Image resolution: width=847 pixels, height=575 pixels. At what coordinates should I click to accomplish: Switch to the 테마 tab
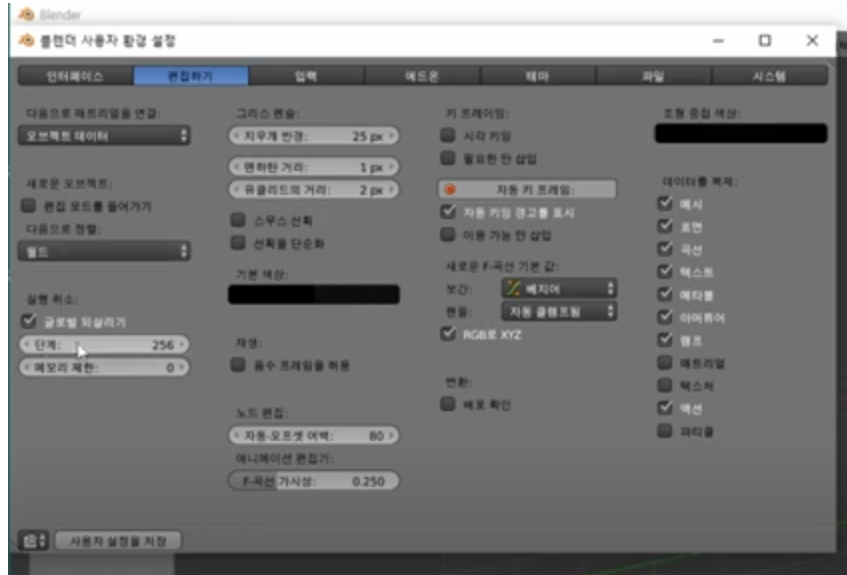click(538, 76)
